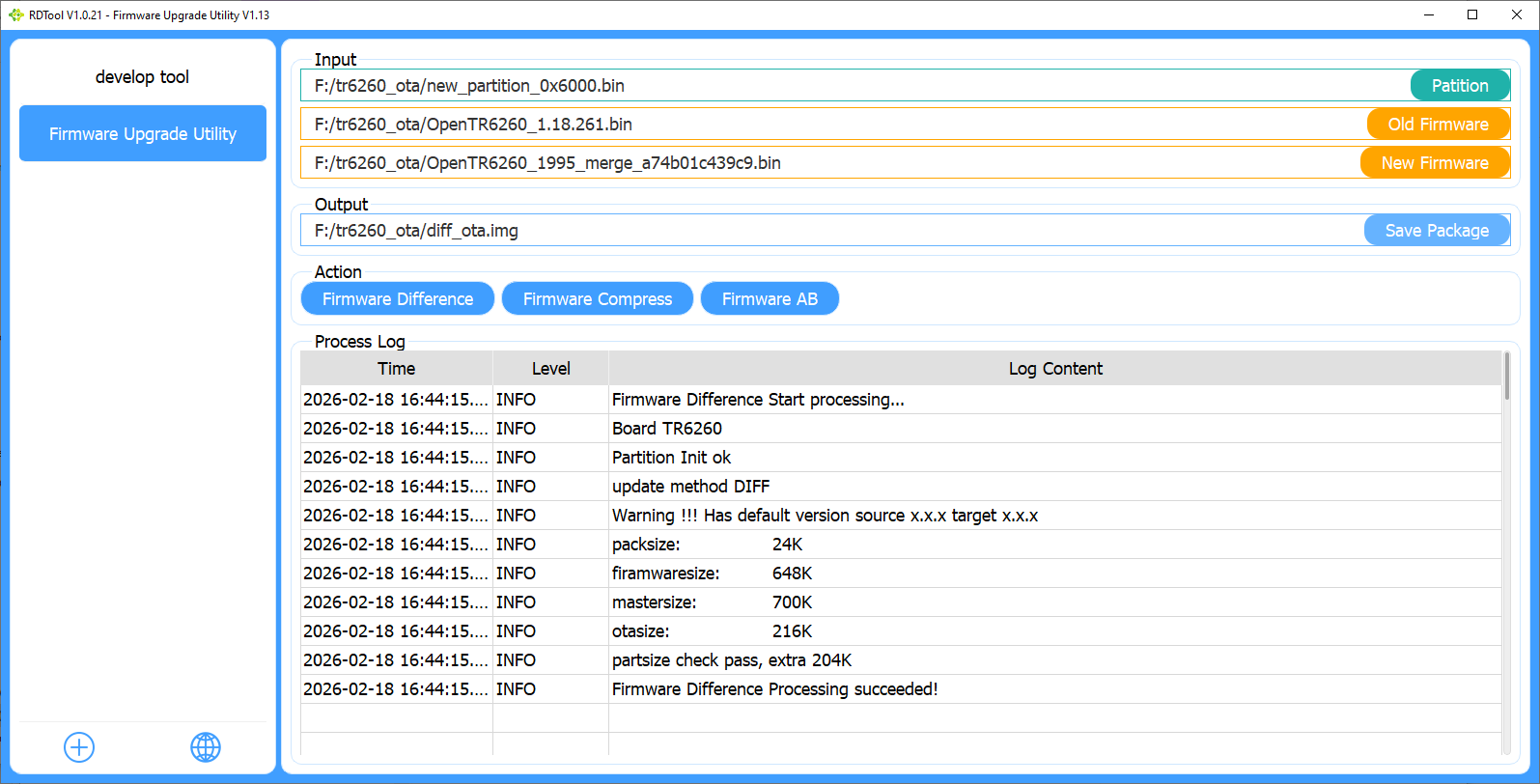Run the Firmware Compress action
Viewport: 1540px width, 784px height.
tap(598, 298)
